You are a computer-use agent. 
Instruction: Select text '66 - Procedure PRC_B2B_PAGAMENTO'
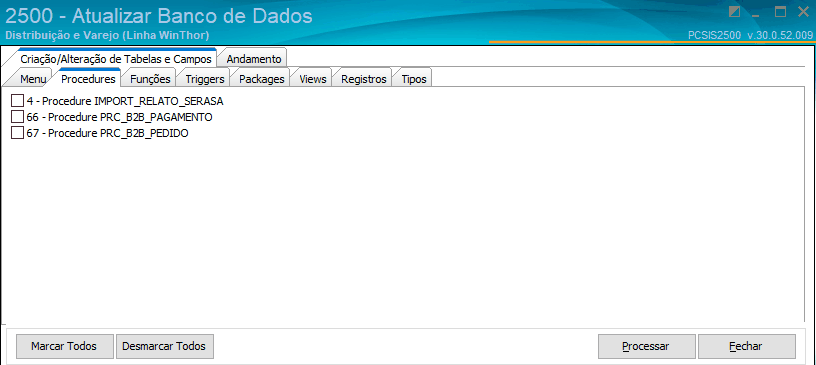tap(120, 117)
